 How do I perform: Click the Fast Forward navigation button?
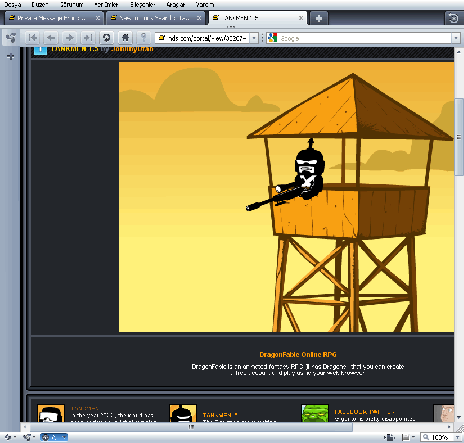click(x=88, y=38)
